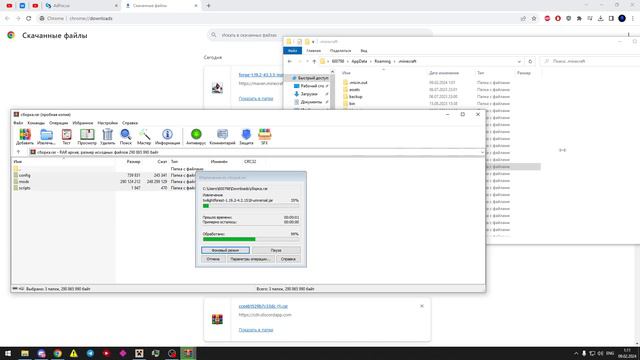Click the Справка button in extraction dialog
This screenshot has width=640, height=360.
(x=288, y=259)
